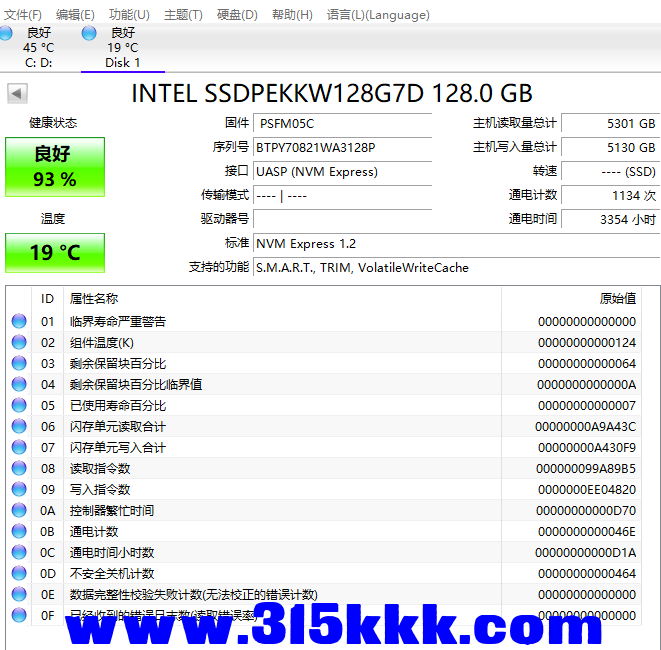Click status orb for attribute 07
661x650 pixels.
19,447
